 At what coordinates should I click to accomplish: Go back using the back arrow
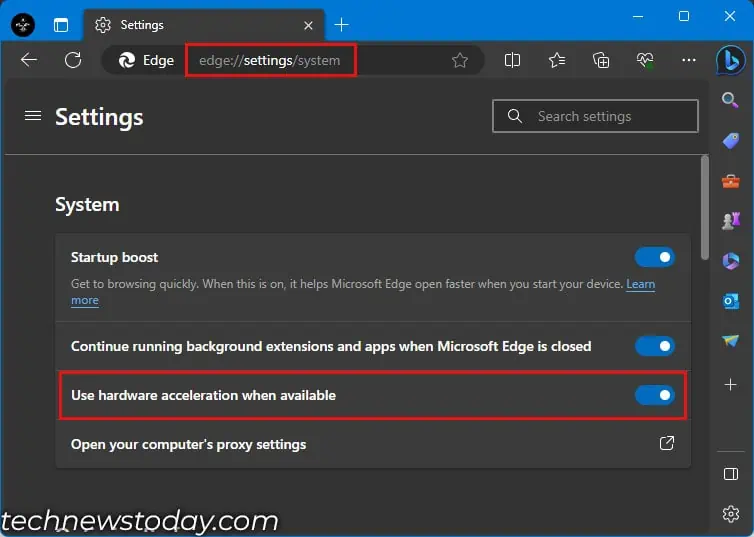(x=29, y=60)
